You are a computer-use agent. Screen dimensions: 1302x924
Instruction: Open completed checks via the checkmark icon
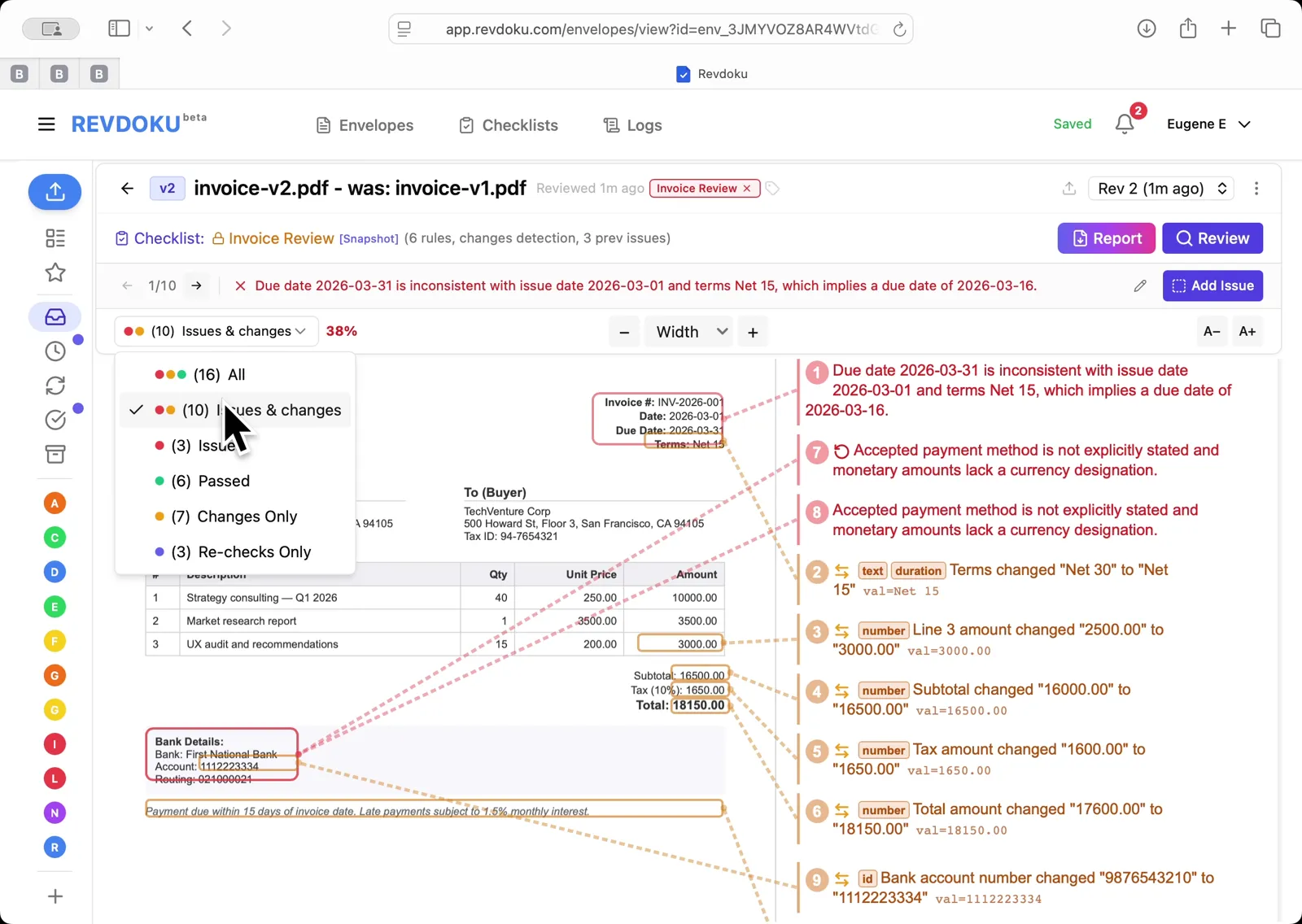[x=55, y=420]
